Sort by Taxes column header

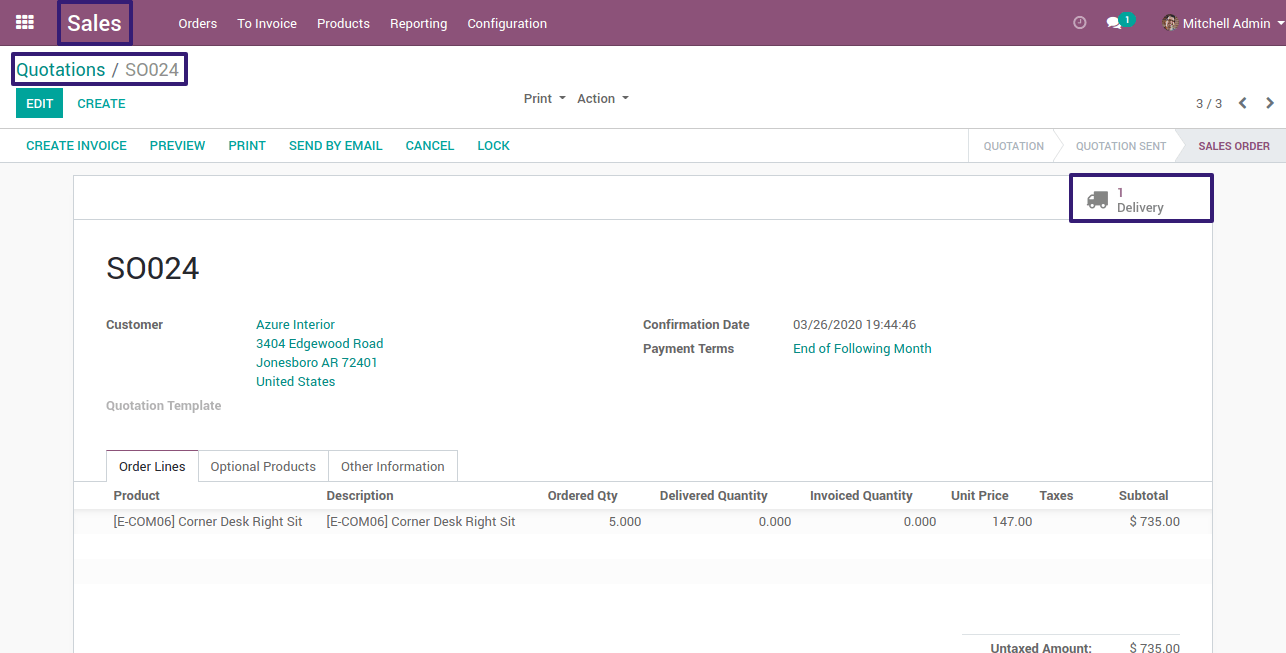coord(1056,496)
